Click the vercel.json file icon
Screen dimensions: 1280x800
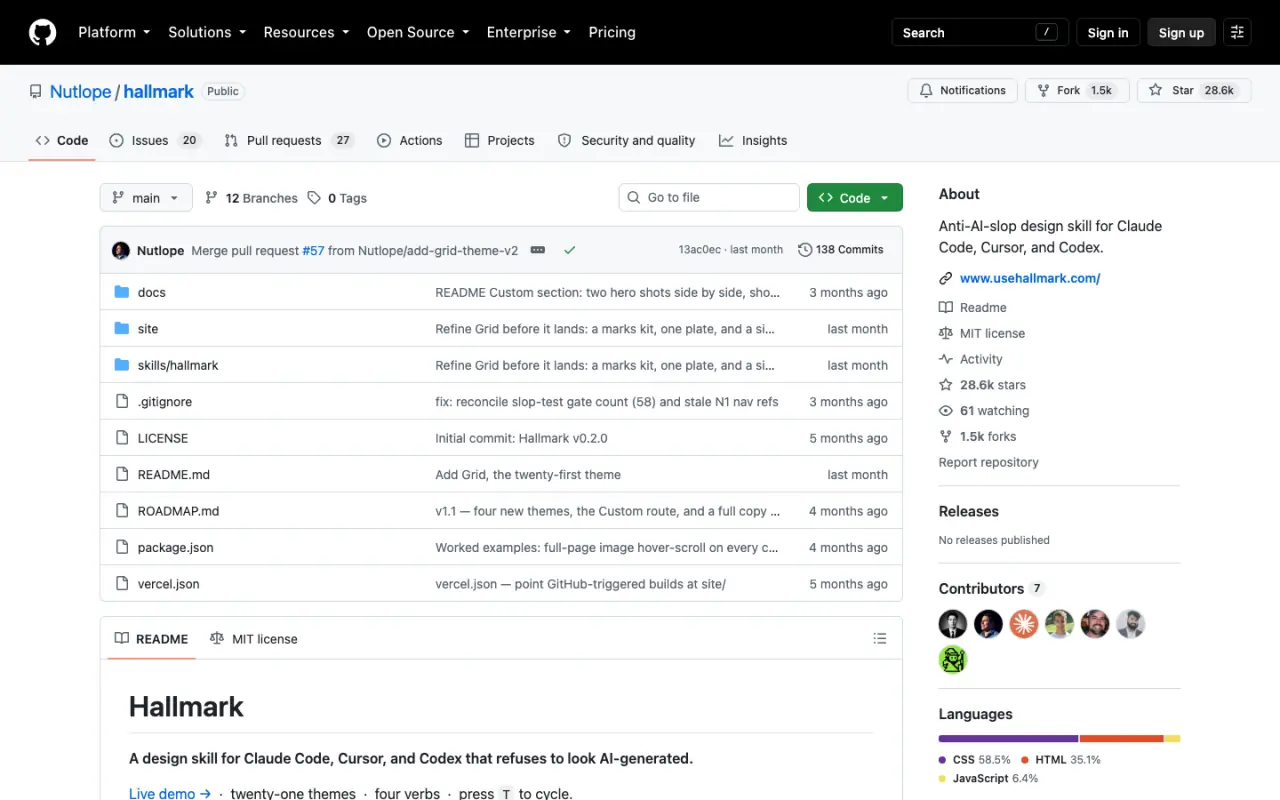click(122, 584)
